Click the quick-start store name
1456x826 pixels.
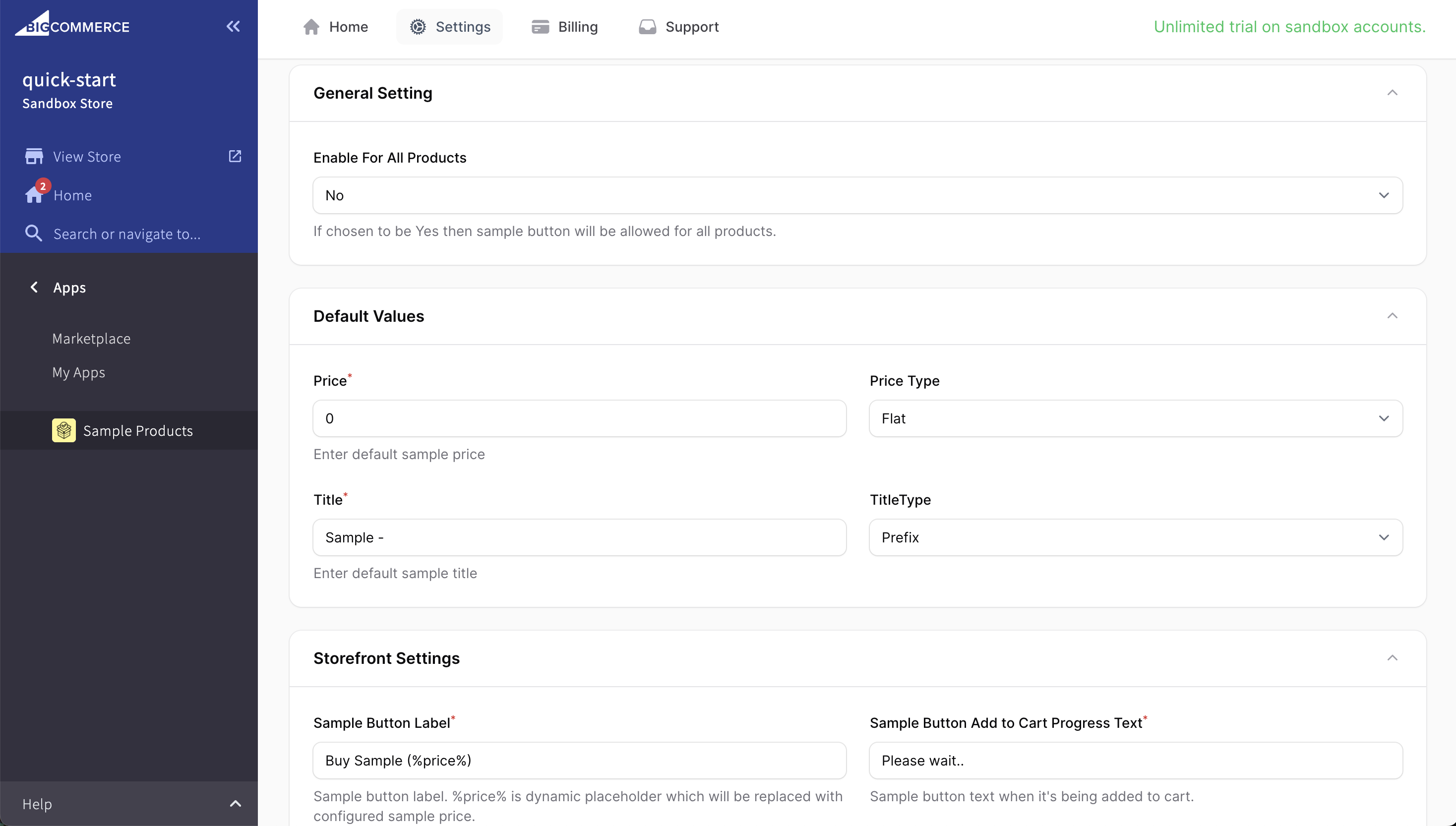pos(69,79)
